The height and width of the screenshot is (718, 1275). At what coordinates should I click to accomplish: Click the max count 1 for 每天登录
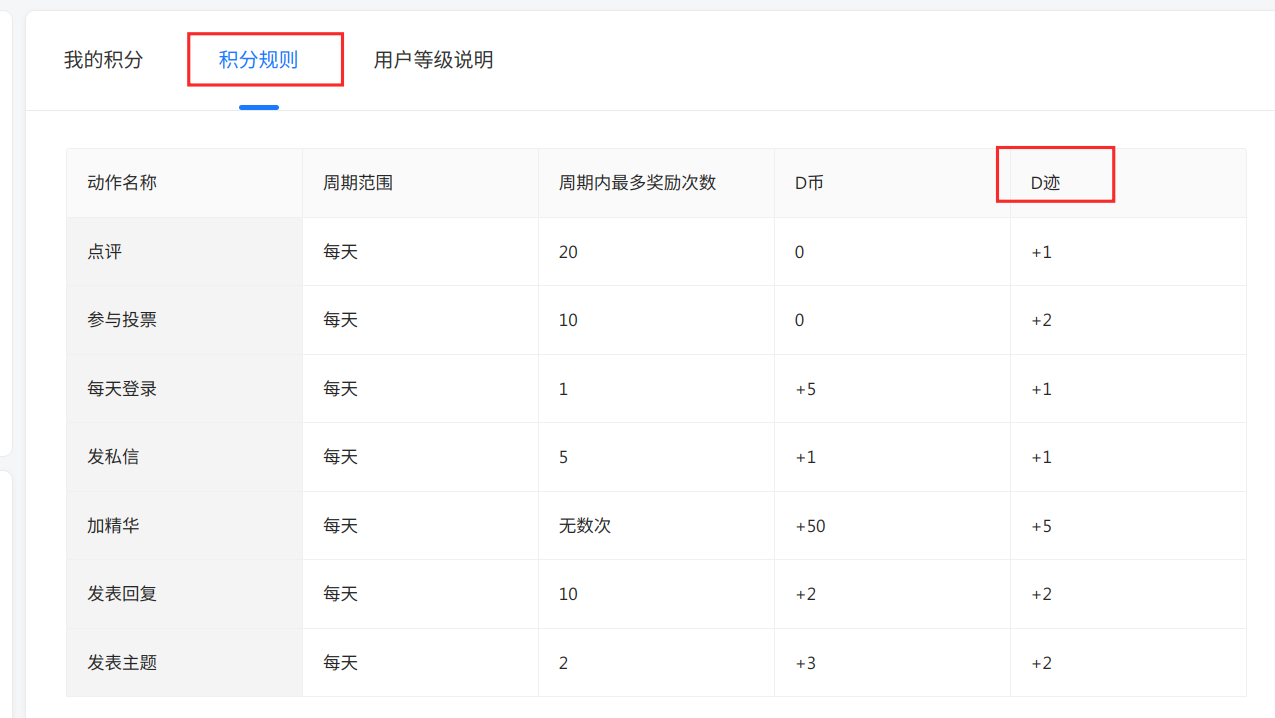pyautogui.click(x=564, y=389)
